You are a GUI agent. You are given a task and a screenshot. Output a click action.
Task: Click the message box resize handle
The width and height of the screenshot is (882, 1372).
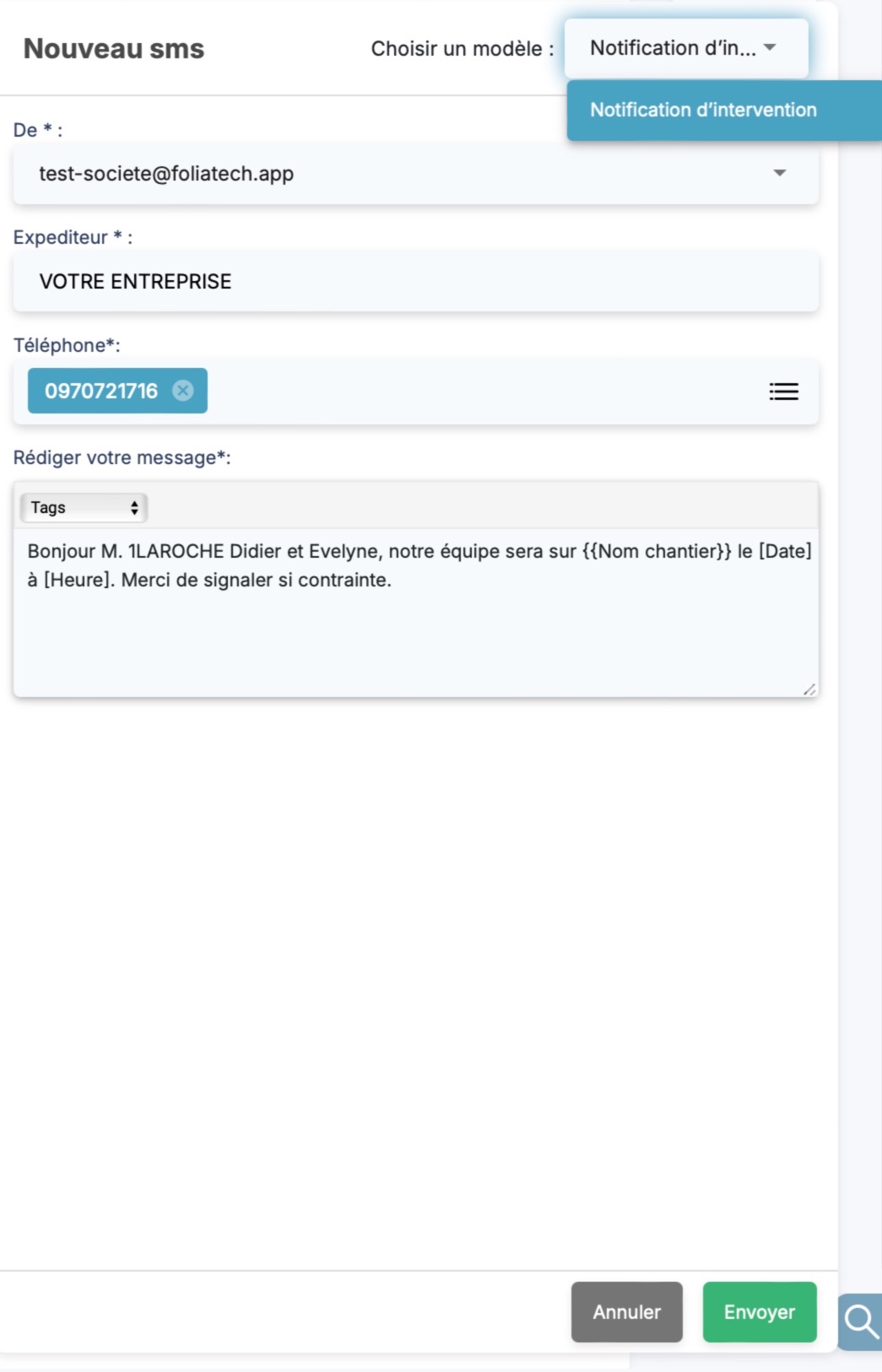[x=809, y=689]
